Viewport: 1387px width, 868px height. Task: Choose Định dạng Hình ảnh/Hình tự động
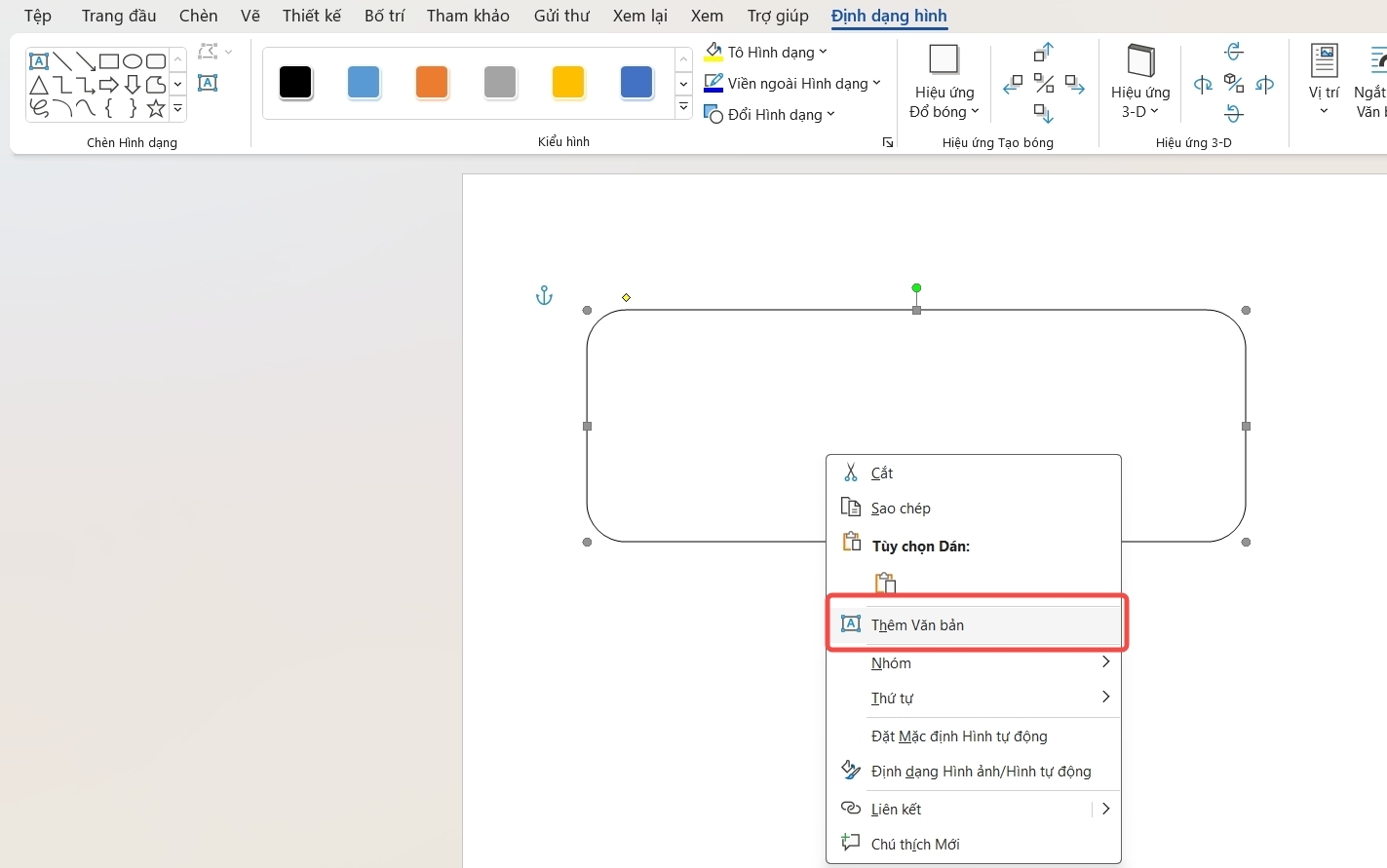(x=974, y=771)
